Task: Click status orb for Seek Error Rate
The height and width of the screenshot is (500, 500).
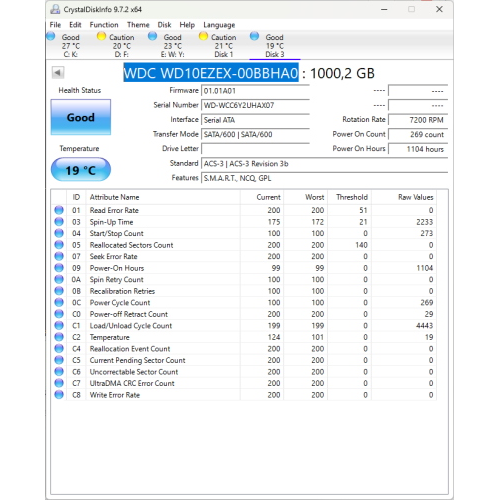Action: pyautogui.click(x=59, y=256)
